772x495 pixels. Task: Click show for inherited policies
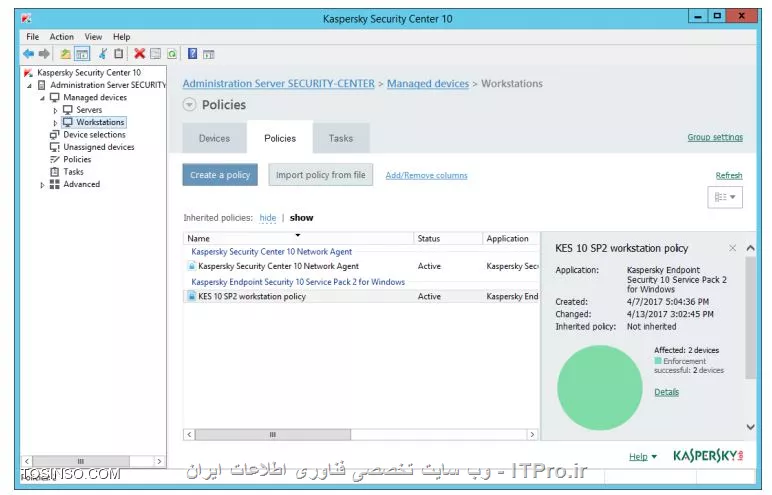(301, 218)
